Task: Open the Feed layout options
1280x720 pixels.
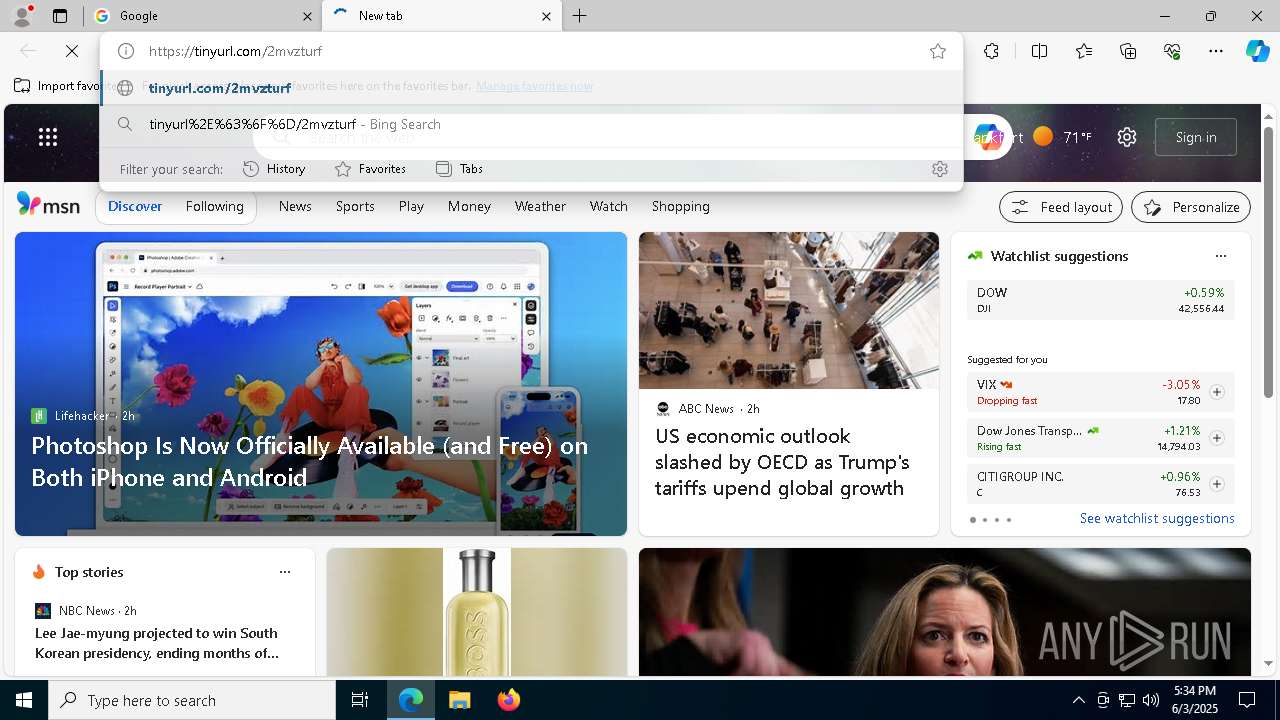Action: (x=1062, y=207)
